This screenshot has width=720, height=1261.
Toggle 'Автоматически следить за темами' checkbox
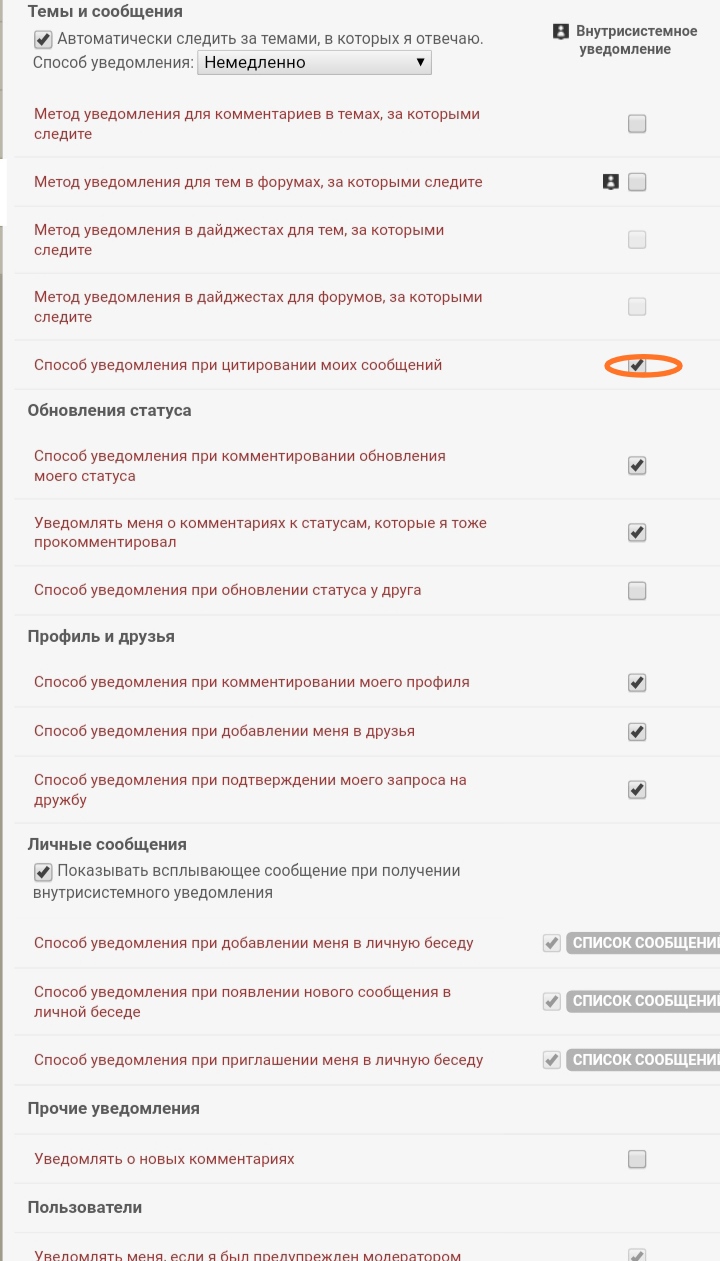pyautogui.click(x=43, y=40)
